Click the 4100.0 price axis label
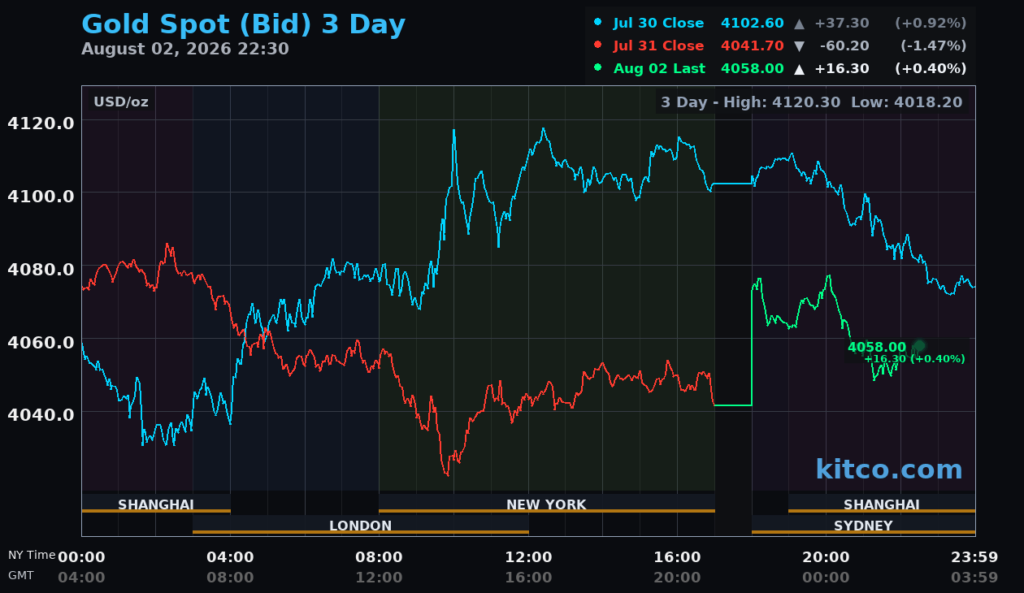Screen dimensions: 1024x593 click(x=40, y=195)
